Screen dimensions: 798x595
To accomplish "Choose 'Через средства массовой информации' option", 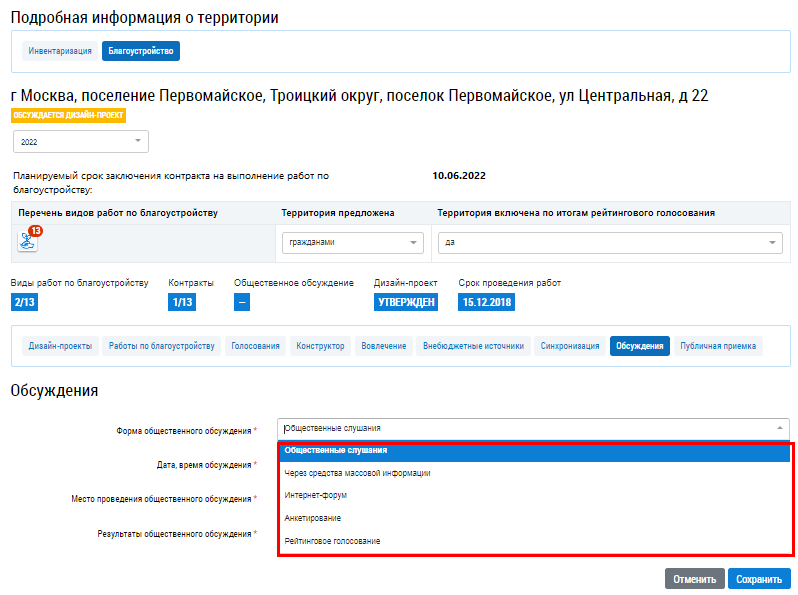I will coord(357,473).
